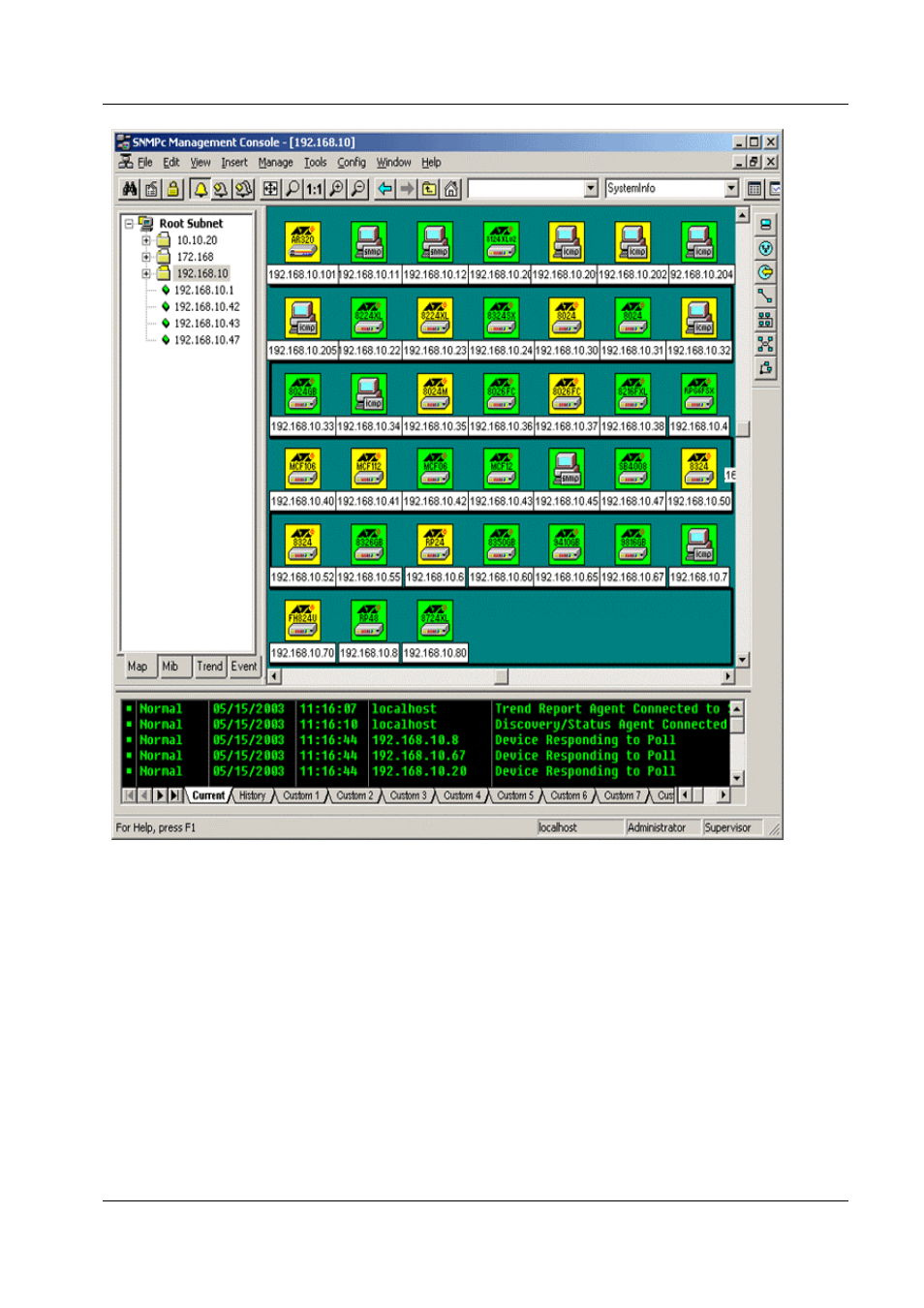Switch to the Custom 4 log tab

462,795
